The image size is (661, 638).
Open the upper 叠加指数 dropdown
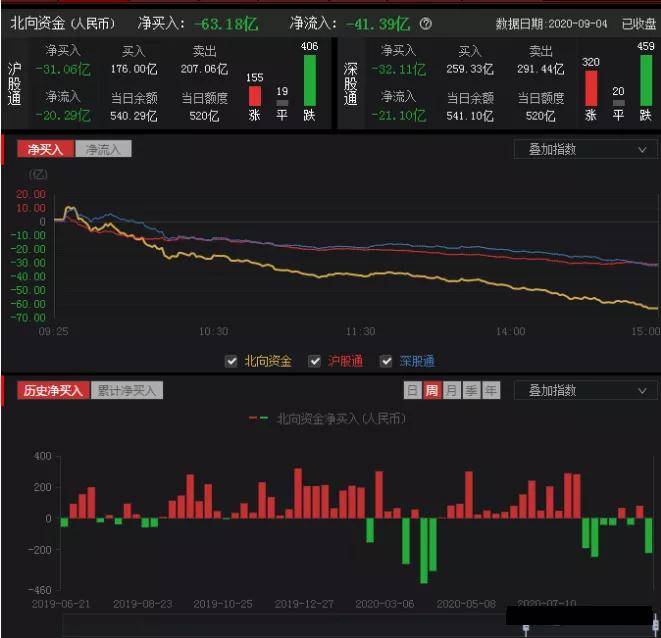(x=585, y=149)
